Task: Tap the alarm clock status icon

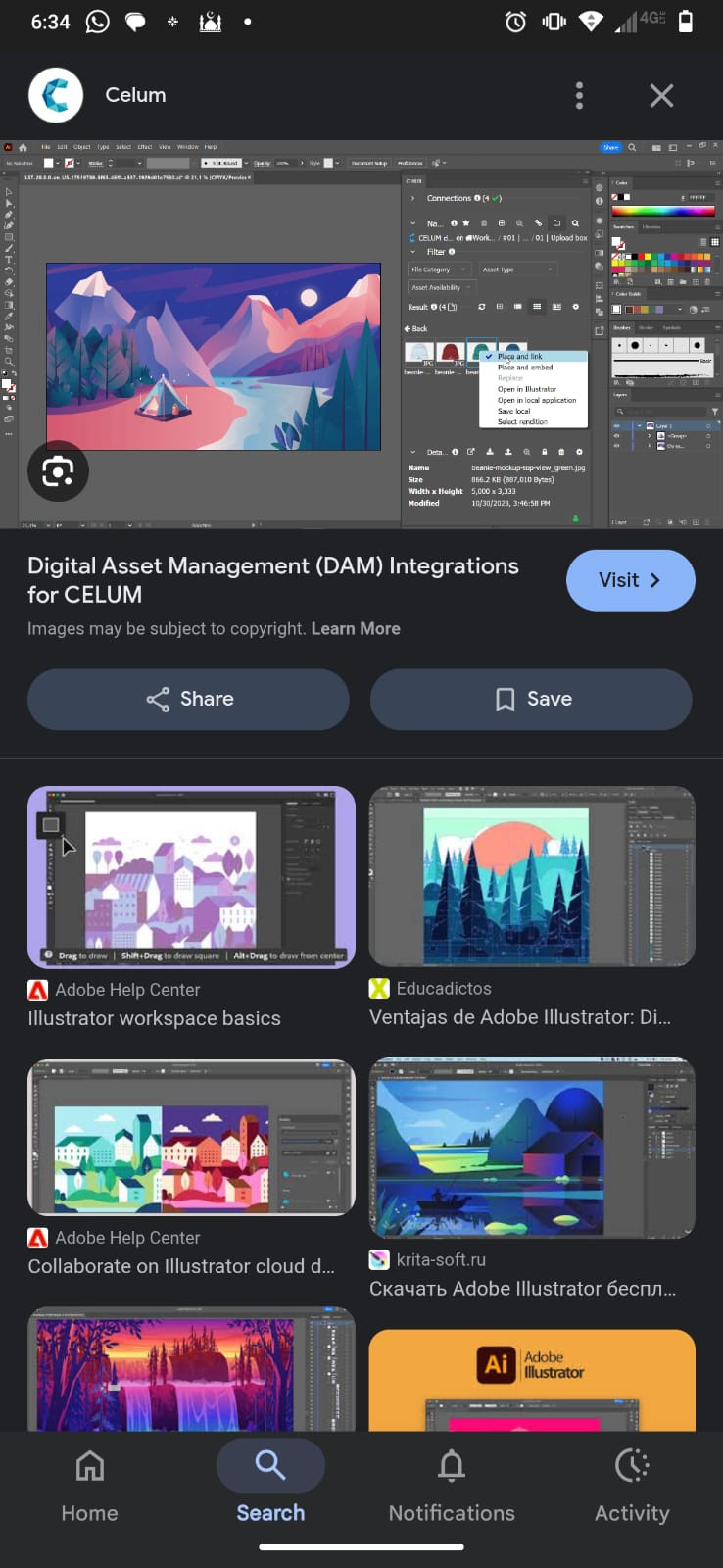Action: [x=515, y=22]
